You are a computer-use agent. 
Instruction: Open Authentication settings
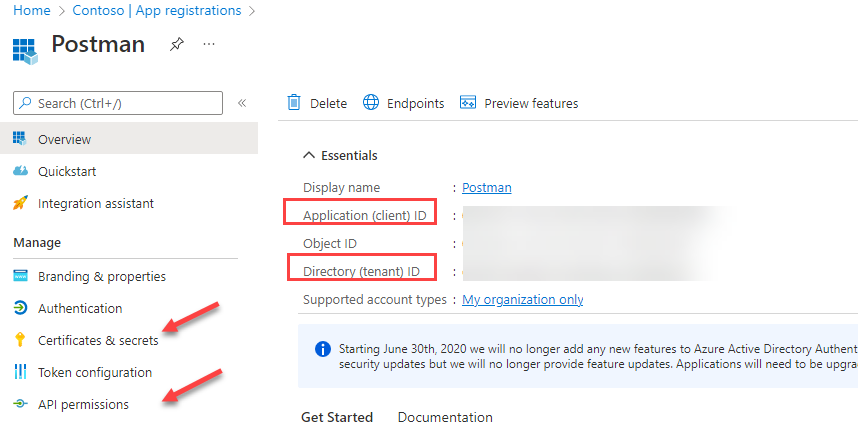point(80,308)
